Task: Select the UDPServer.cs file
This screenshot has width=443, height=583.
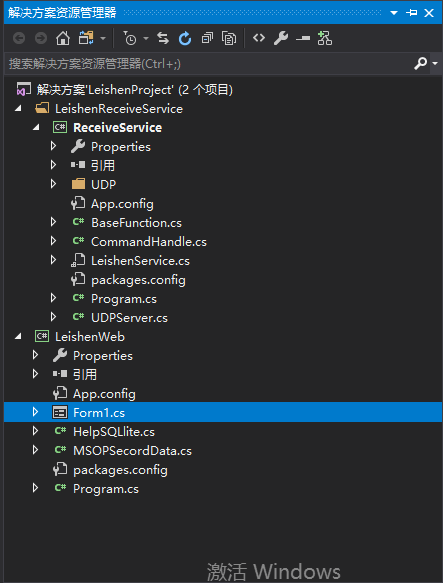Action: click(x=129, y=318)
